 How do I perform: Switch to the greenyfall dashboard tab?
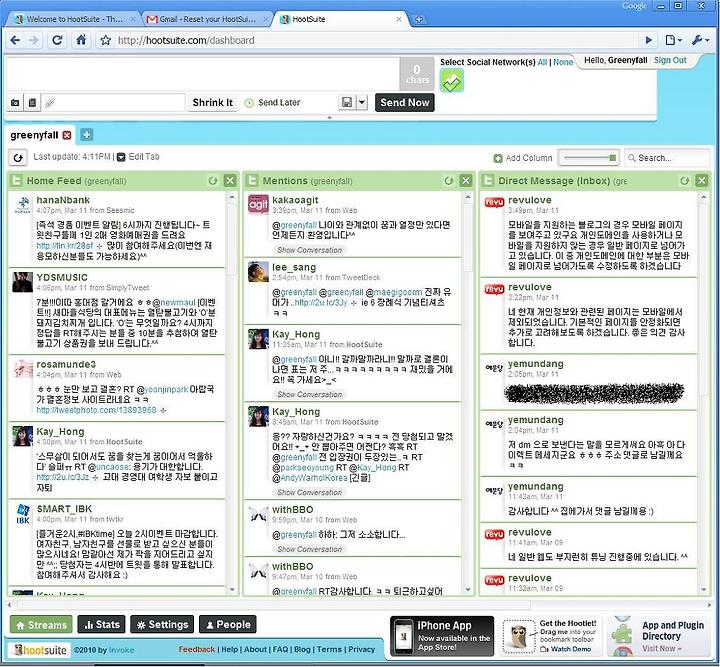(x=34, y=135)
